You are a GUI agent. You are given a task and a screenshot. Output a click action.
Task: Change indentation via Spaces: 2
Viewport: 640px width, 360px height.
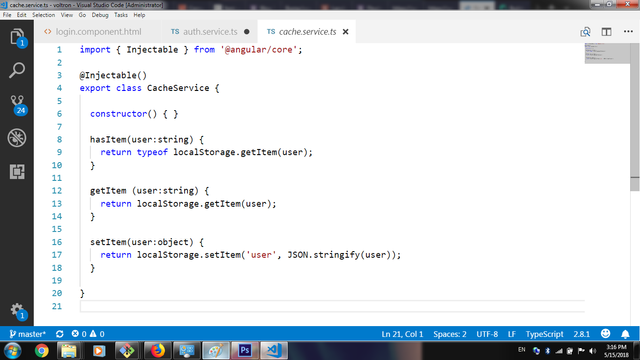click(450, 334)
